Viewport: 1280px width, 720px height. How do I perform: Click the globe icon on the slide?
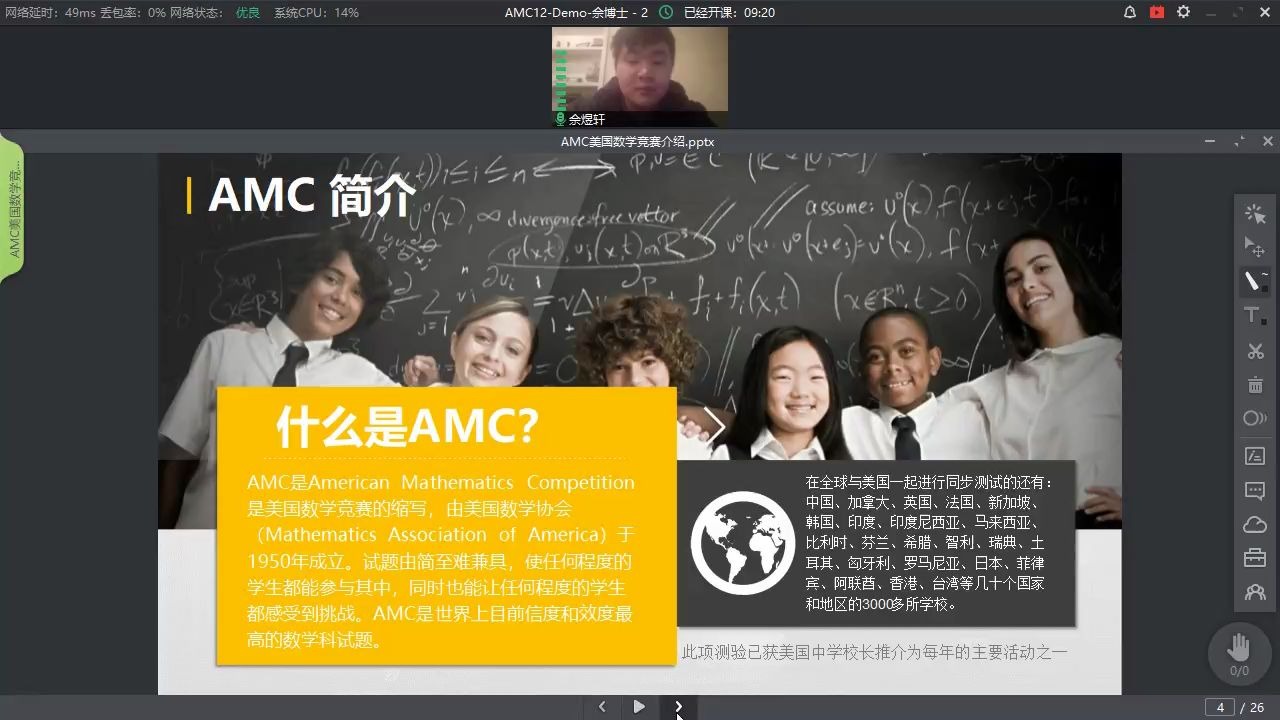tap(742, 543)
